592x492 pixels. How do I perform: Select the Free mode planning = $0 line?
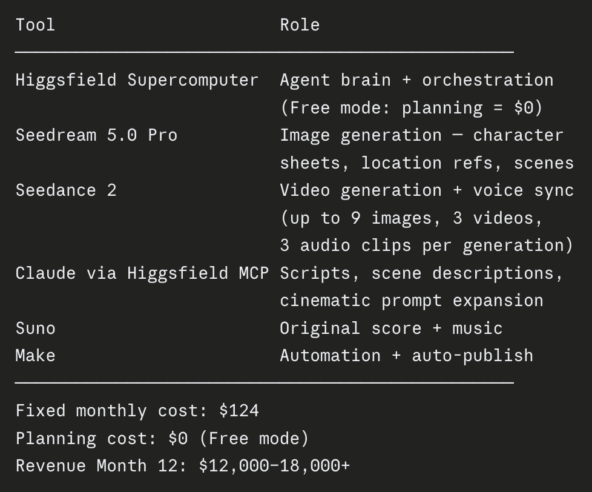pos(412,108)
